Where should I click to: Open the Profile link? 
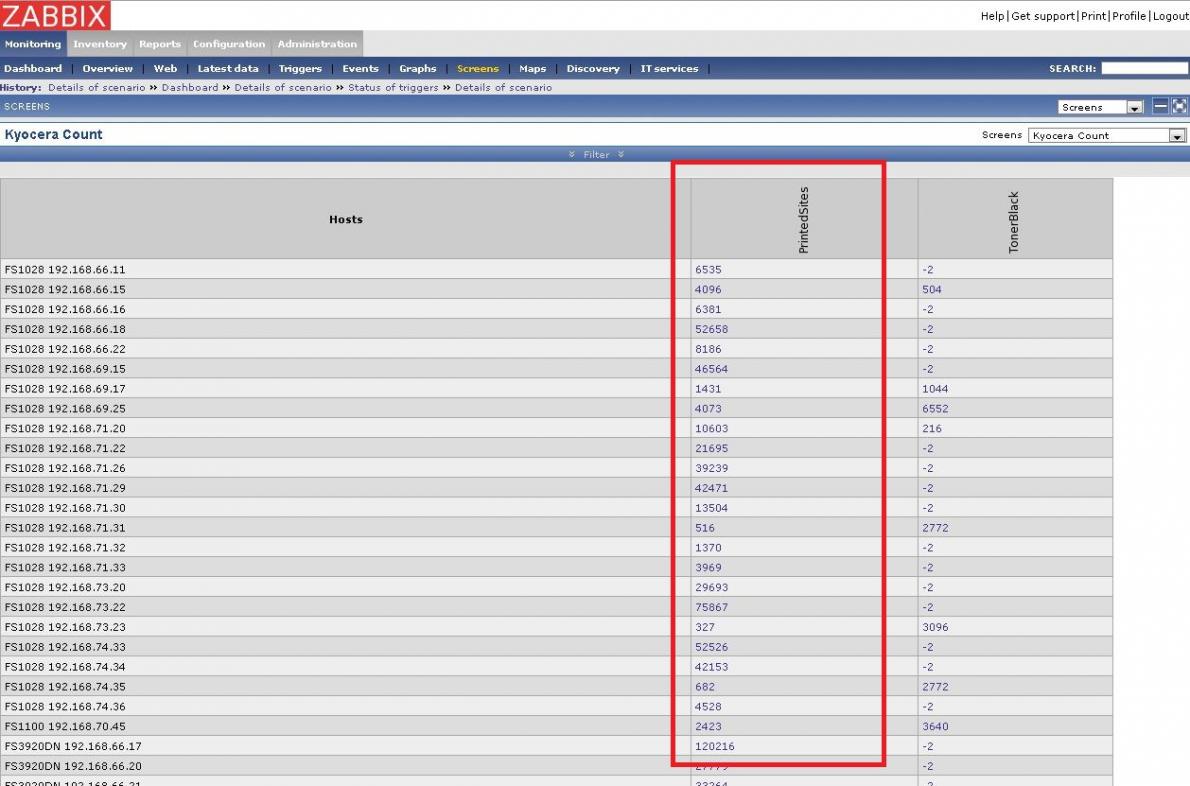tap(1129, 16)
